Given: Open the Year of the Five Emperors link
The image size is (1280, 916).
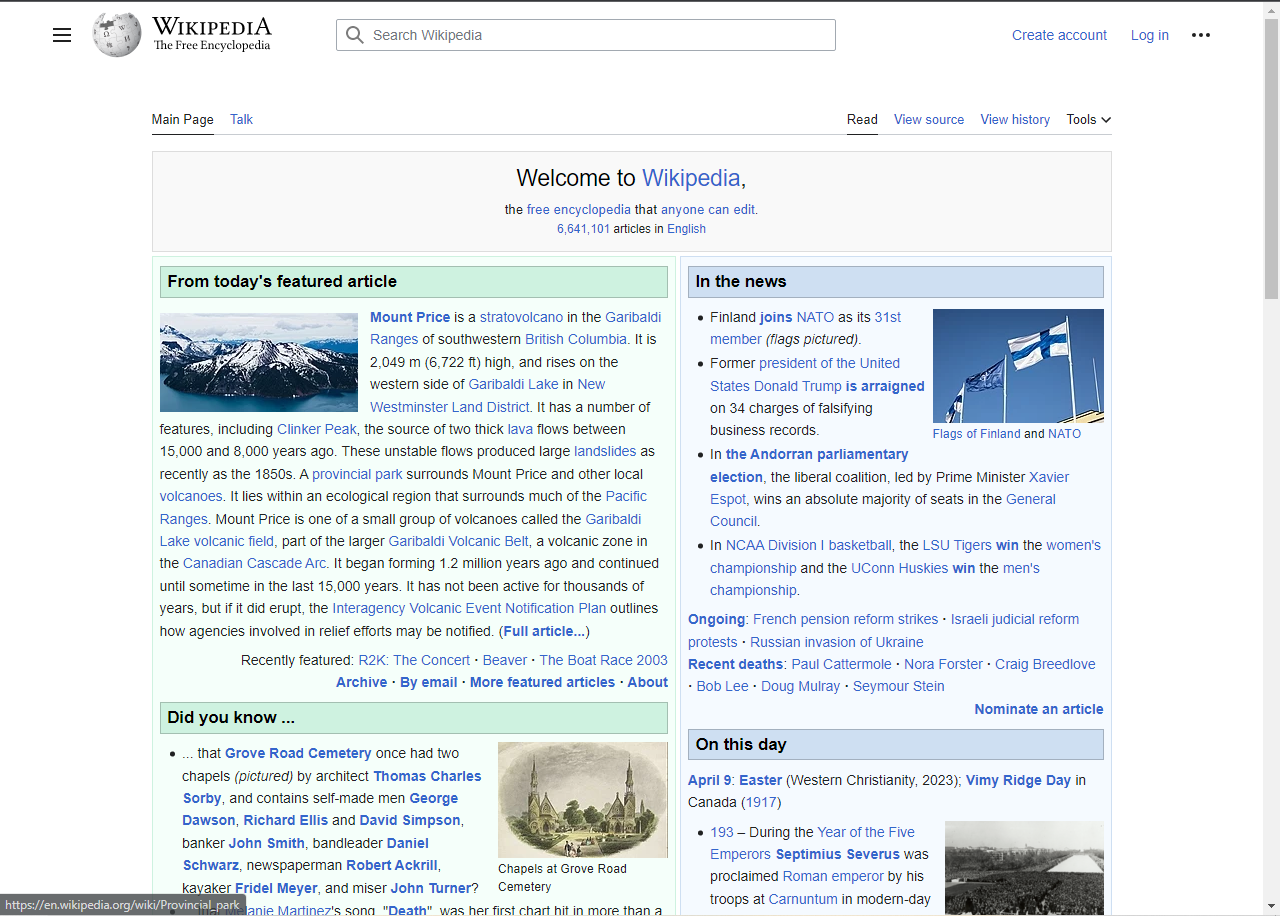Looking at the screenshot, I should coord(866,832).
